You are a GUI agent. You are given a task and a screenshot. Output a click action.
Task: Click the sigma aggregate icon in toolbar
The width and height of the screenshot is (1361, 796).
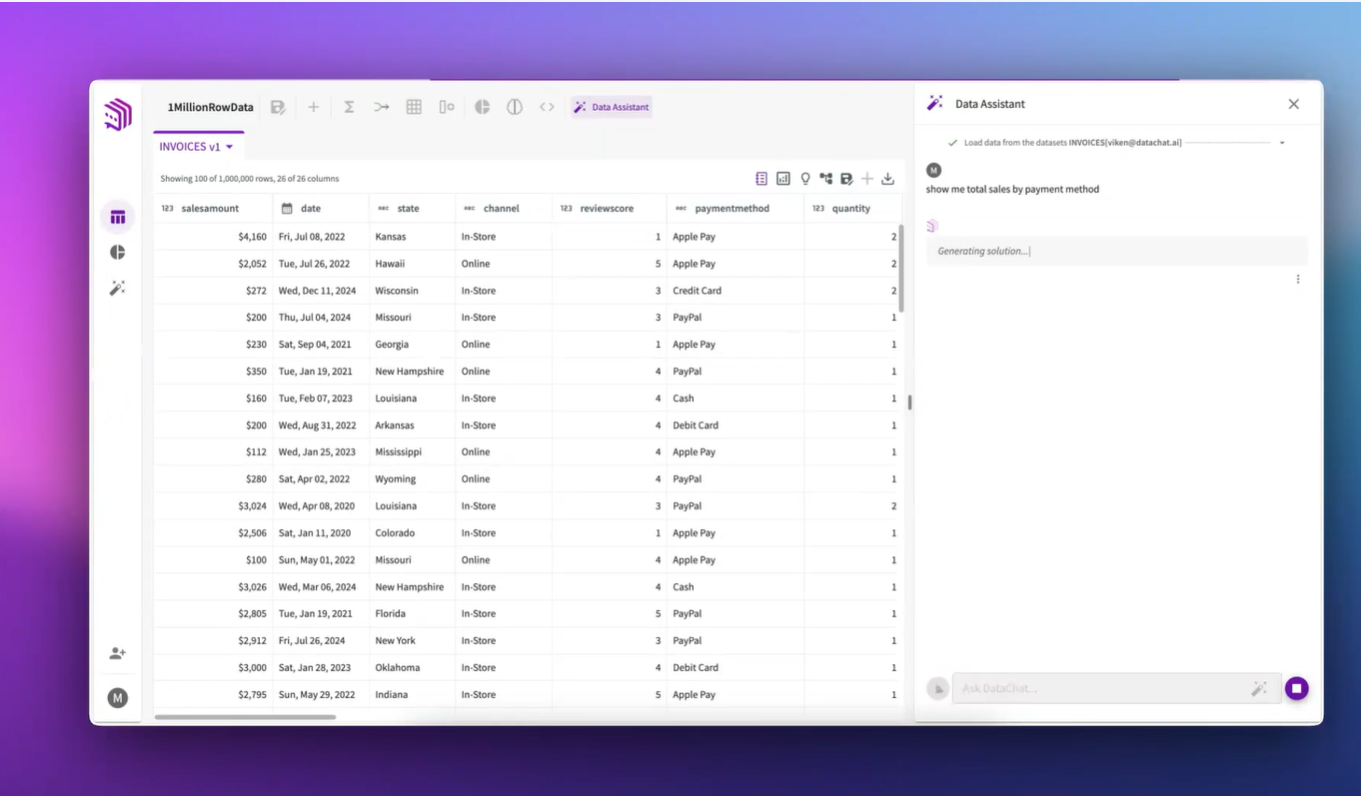pyautogui.click(x=349, y=107)
